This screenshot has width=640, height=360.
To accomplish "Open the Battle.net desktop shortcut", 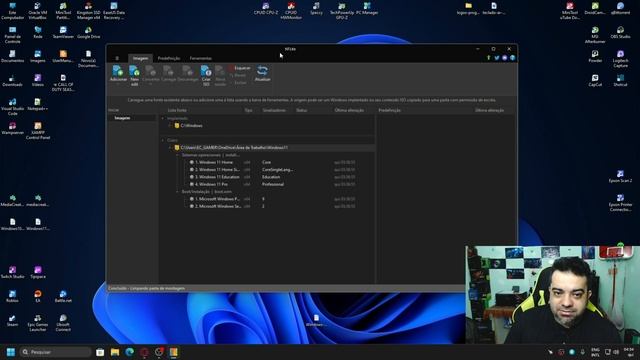I will click(63, 297).
